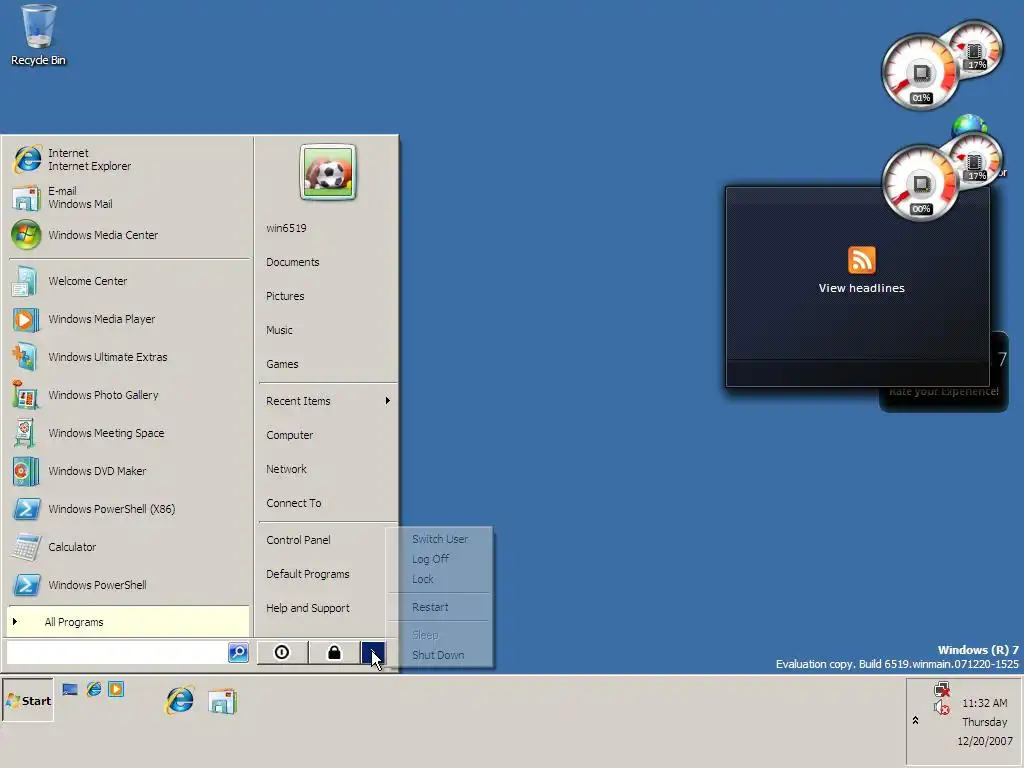
Task: Open Windows Ultimate Extras
Action: (128, 357)
